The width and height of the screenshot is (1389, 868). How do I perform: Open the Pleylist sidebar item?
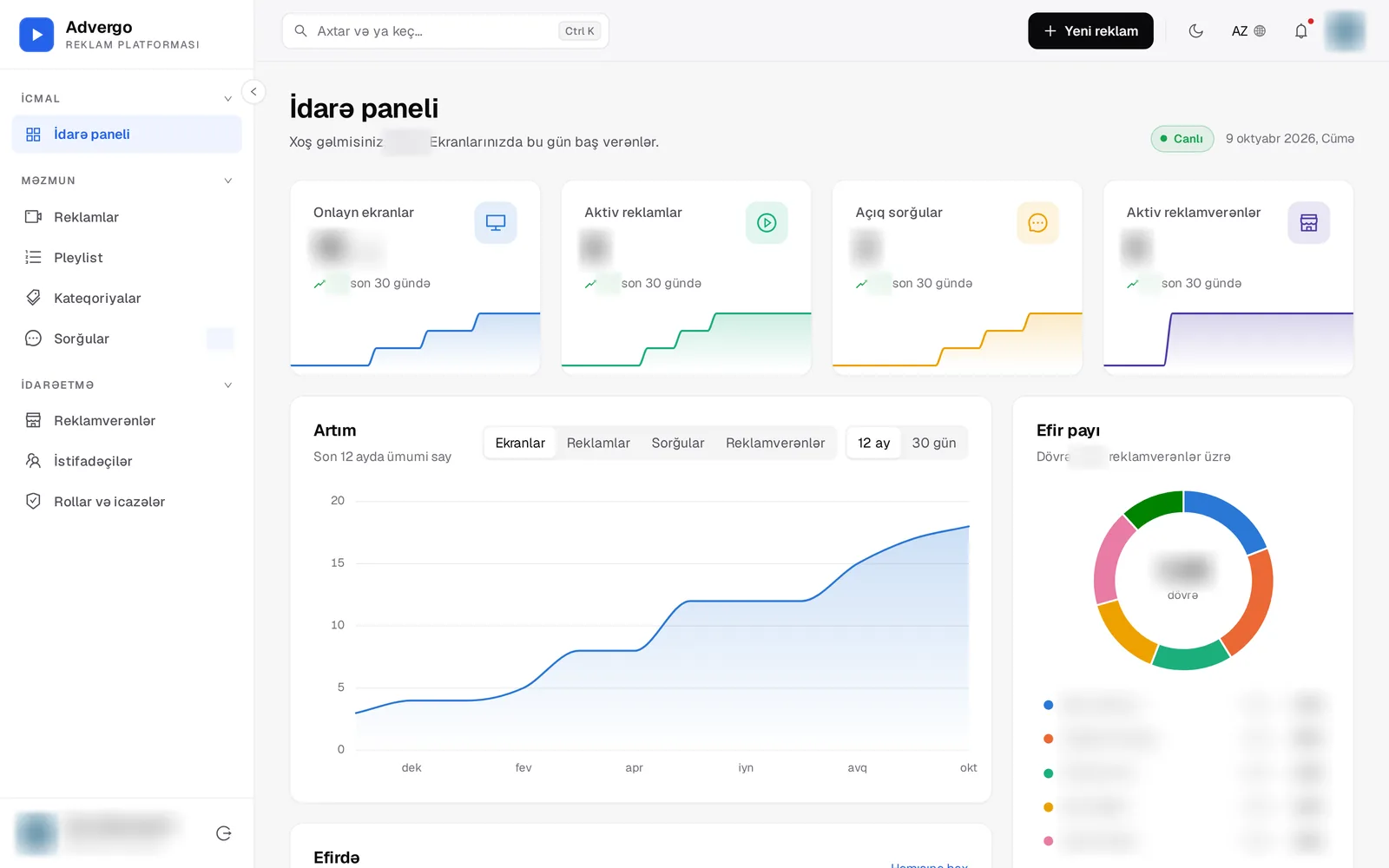tap(127, 258)
